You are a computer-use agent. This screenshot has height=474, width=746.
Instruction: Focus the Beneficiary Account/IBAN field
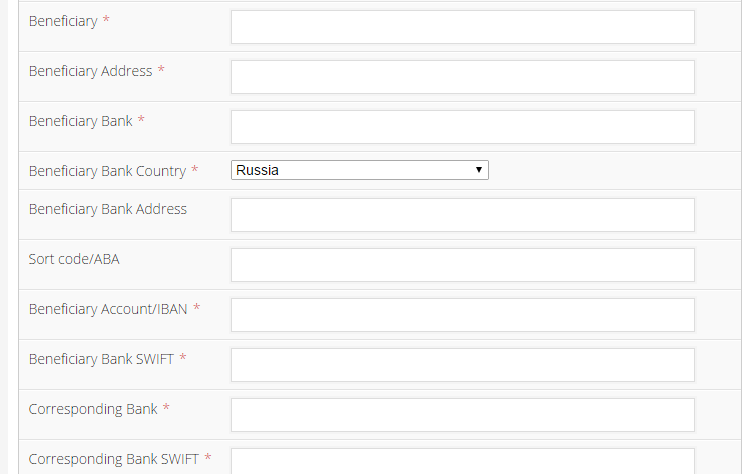tap(462, 315)
